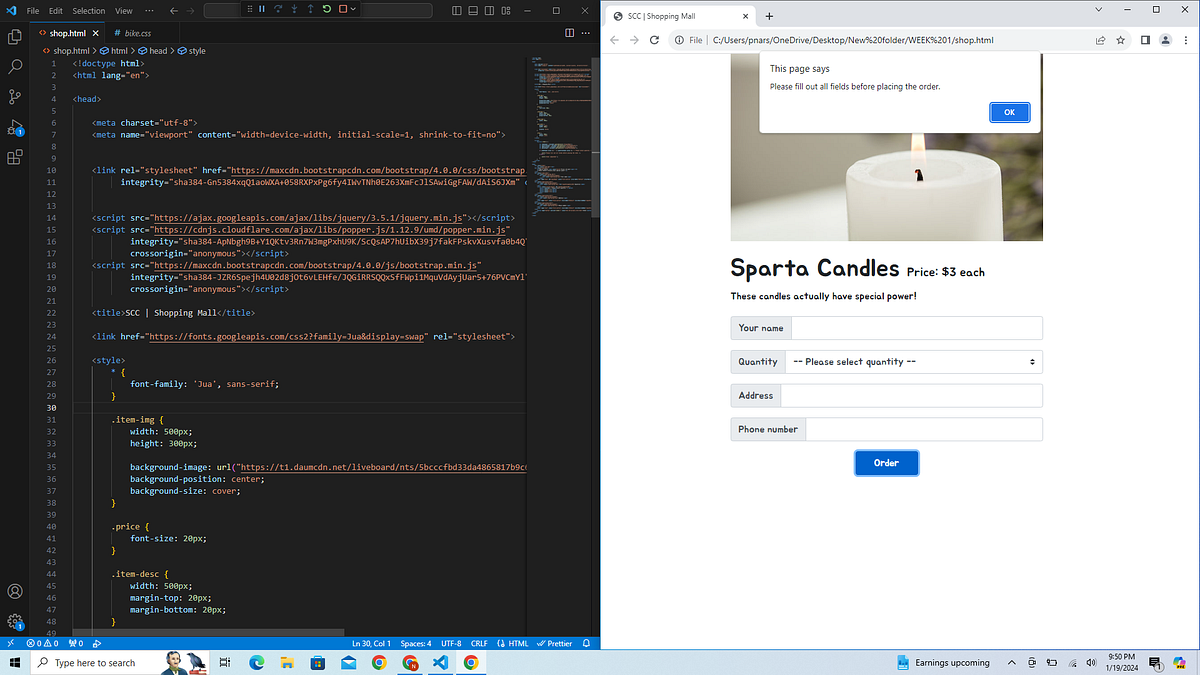Open the notifications bell in status bar
1200x675 pixels.
(x=586, y=643)
